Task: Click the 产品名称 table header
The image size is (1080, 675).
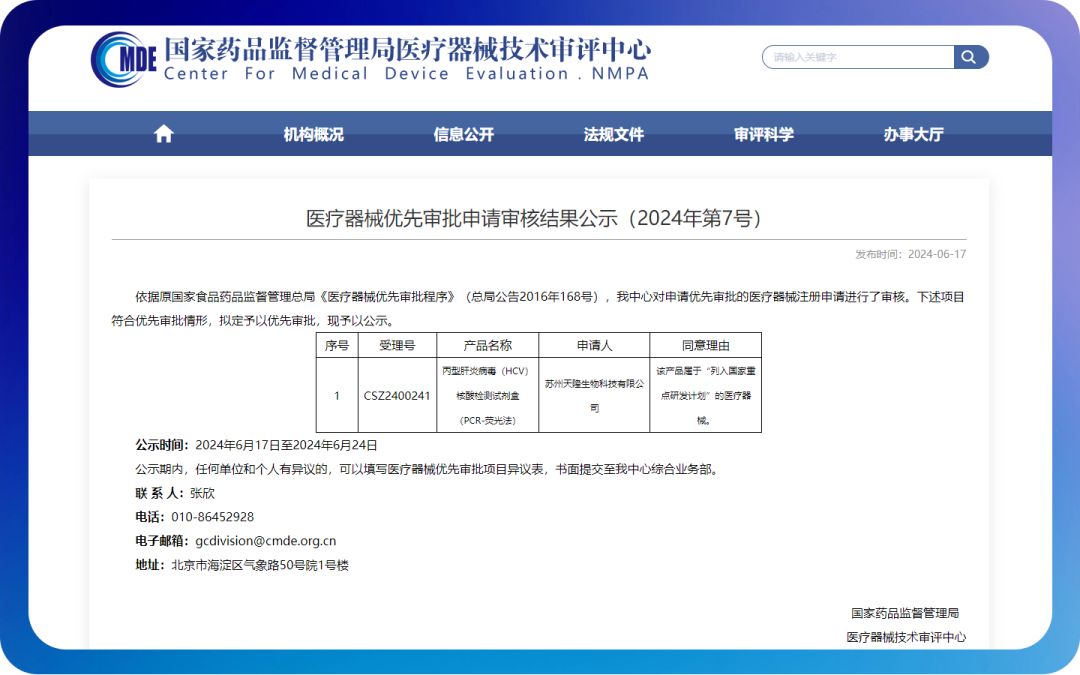Action: 488,345
